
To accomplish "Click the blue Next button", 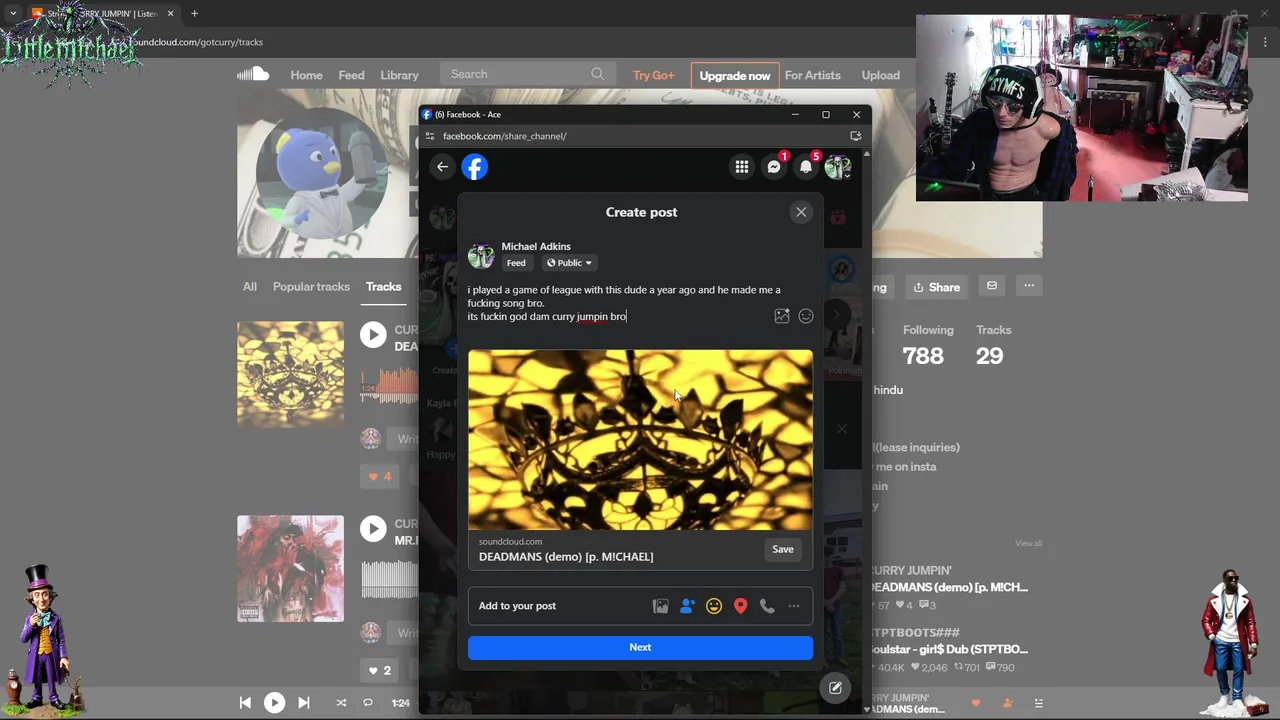I will pos(640,647).
